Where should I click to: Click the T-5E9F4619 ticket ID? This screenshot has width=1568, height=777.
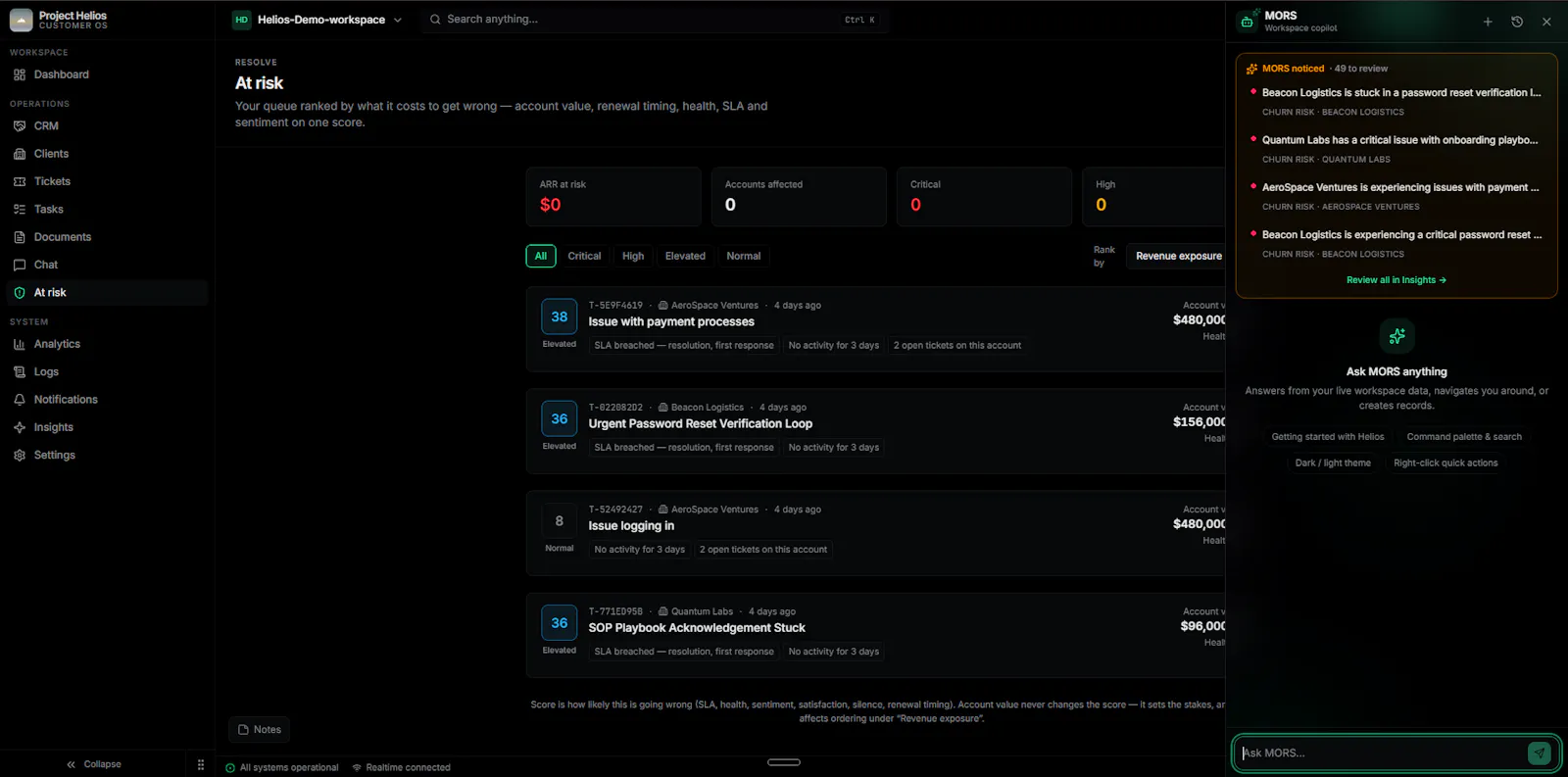point(615,306)
